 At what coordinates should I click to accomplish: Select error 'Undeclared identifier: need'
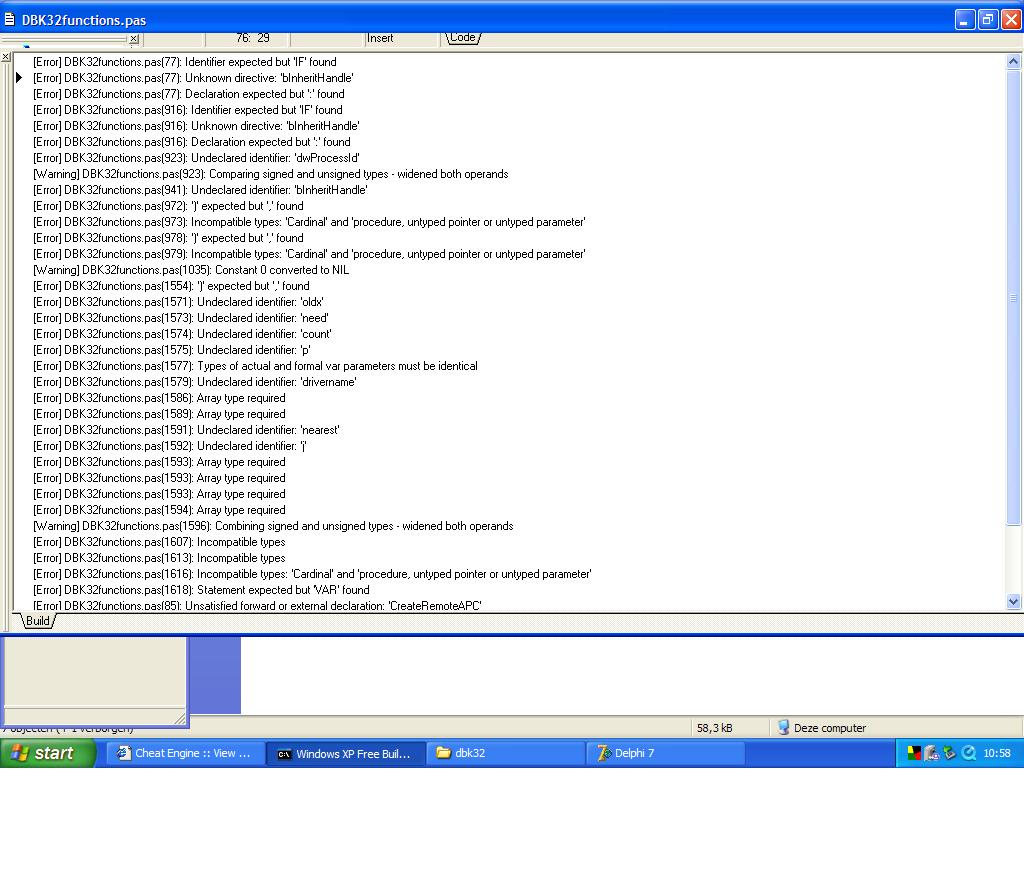[x=180, y=318]
